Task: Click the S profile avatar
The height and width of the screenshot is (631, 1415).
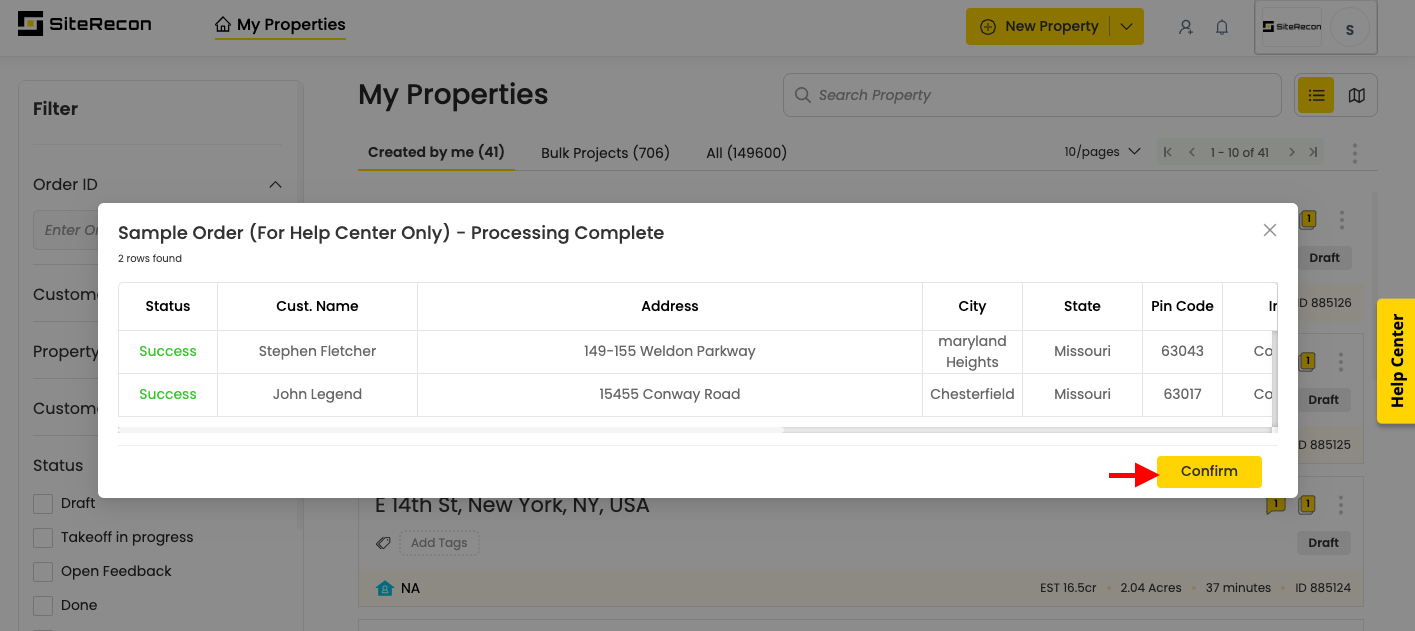Action: (1349, 29)
